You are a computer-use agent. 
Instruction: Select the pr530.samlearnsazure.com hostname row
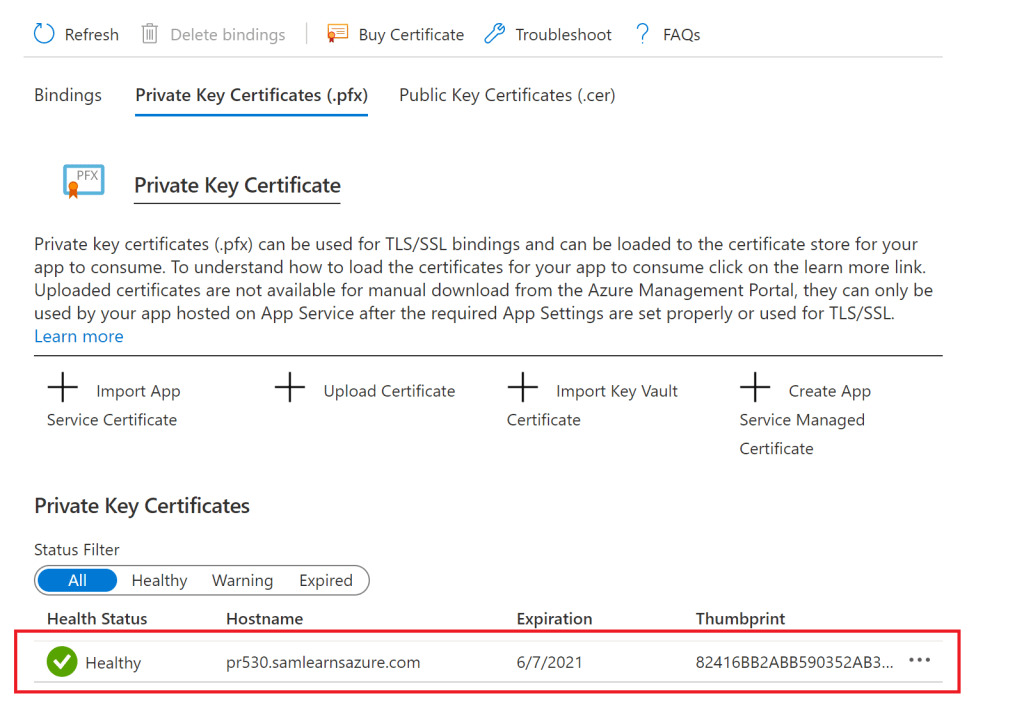323,662
